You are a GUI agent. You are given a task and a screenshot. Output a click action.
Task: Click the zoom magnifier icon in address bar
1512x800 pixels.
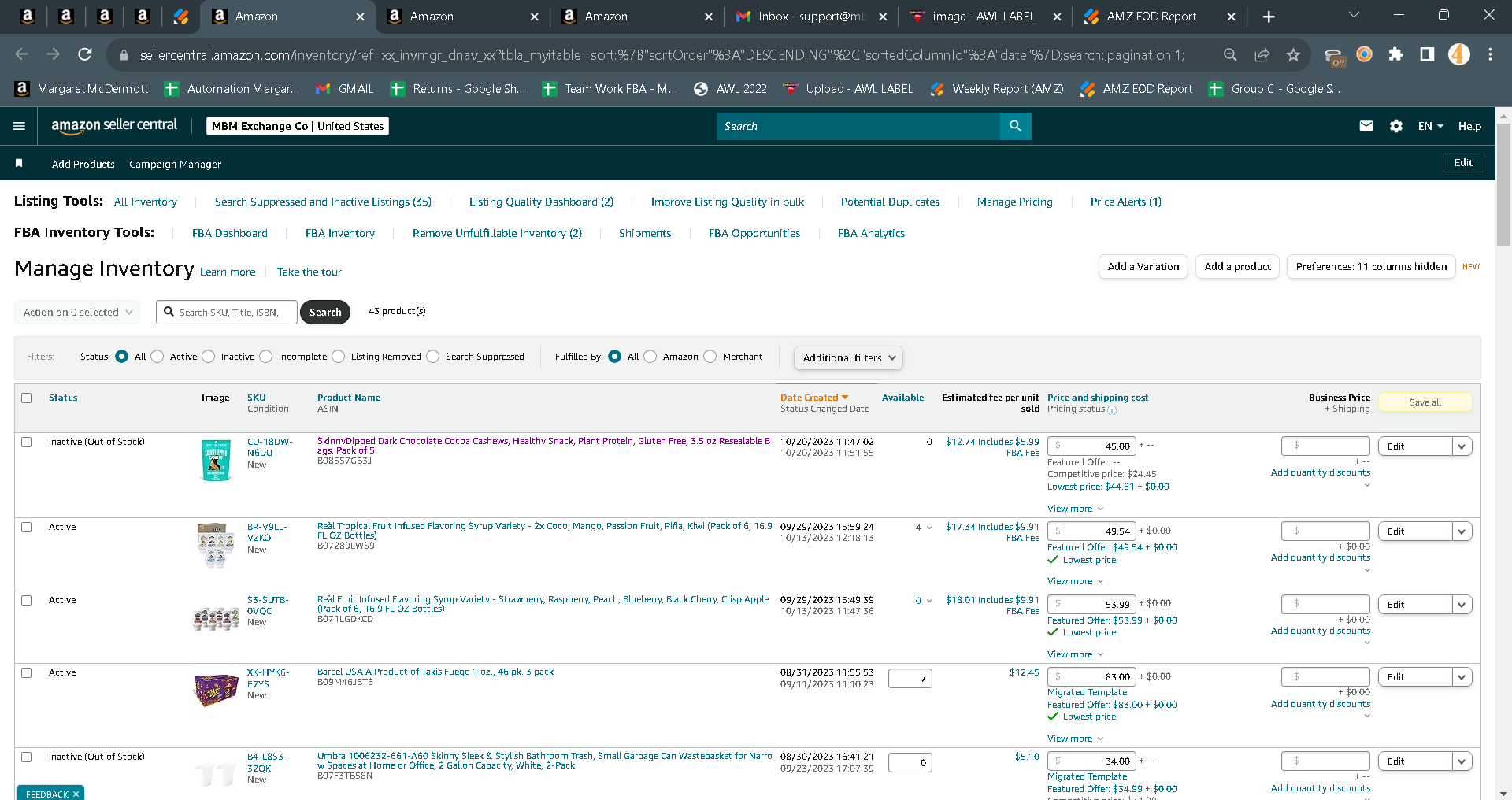[1230, 54]
